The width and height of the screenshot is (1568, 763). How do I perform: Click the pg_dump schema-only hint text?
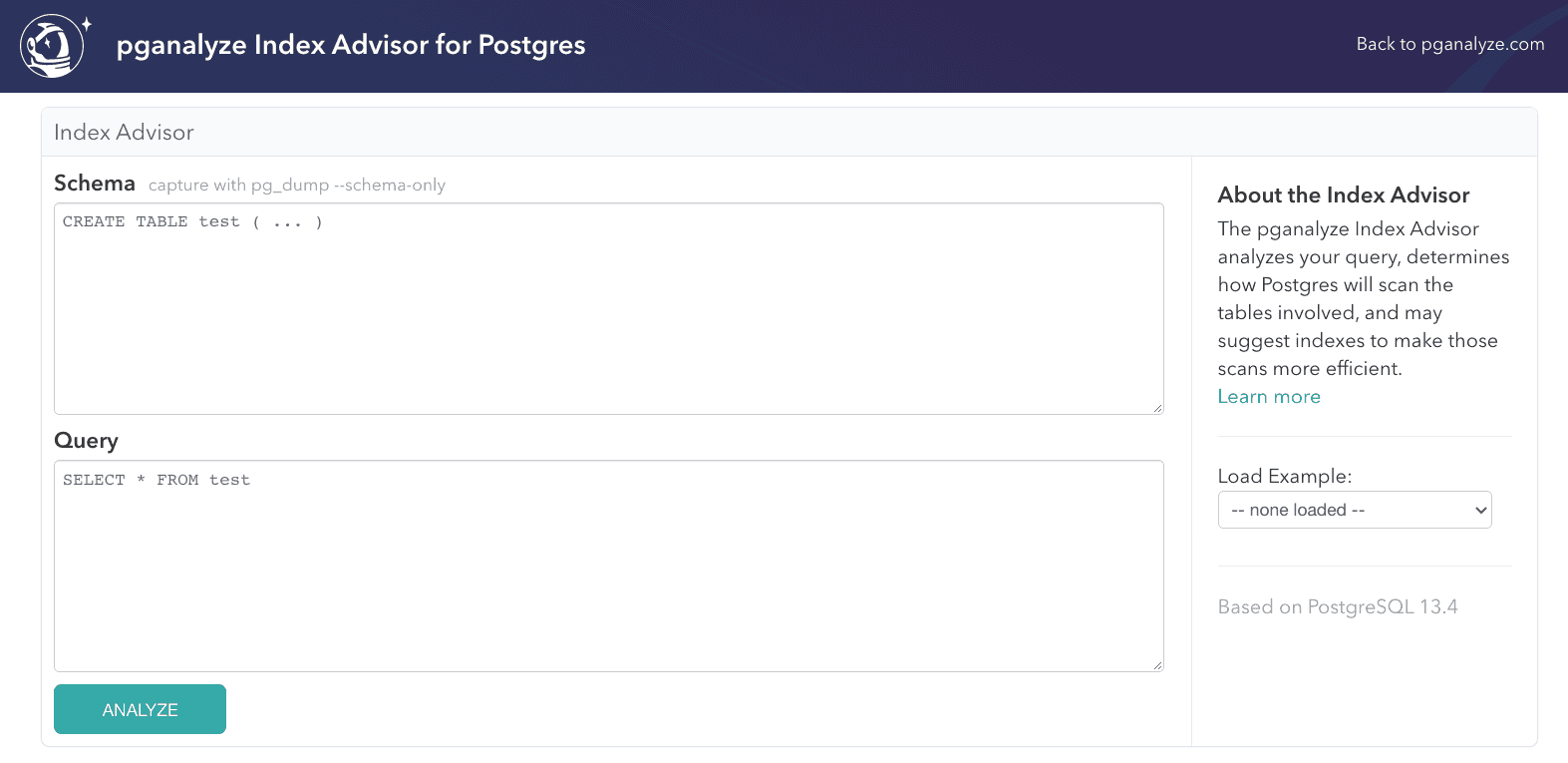(296, 185)
